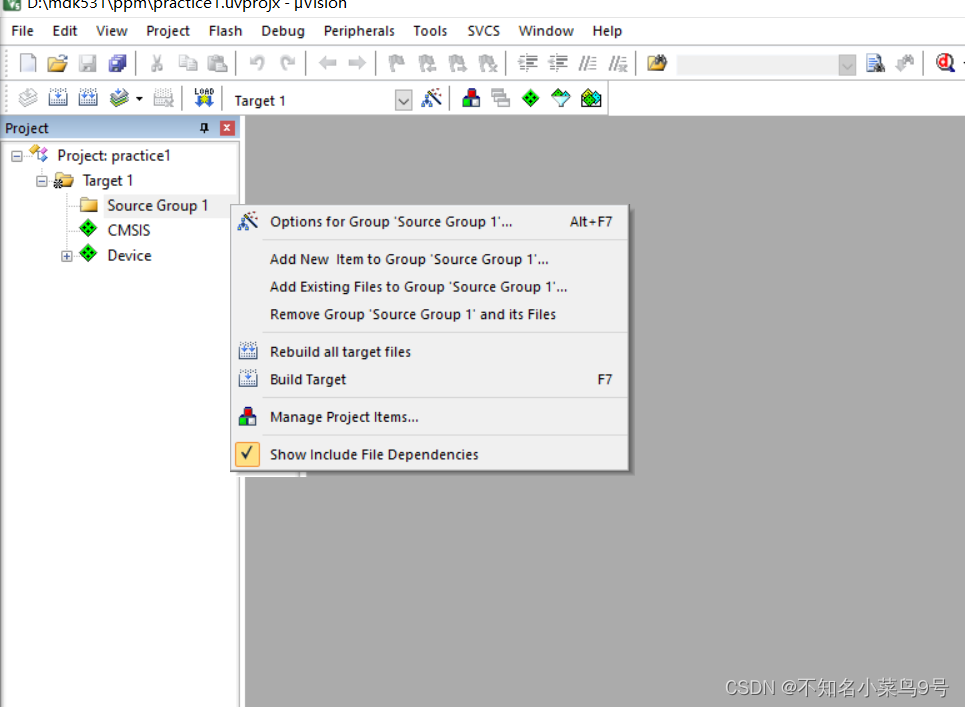
Task: Undo the last action
Action: pos(257,63)
